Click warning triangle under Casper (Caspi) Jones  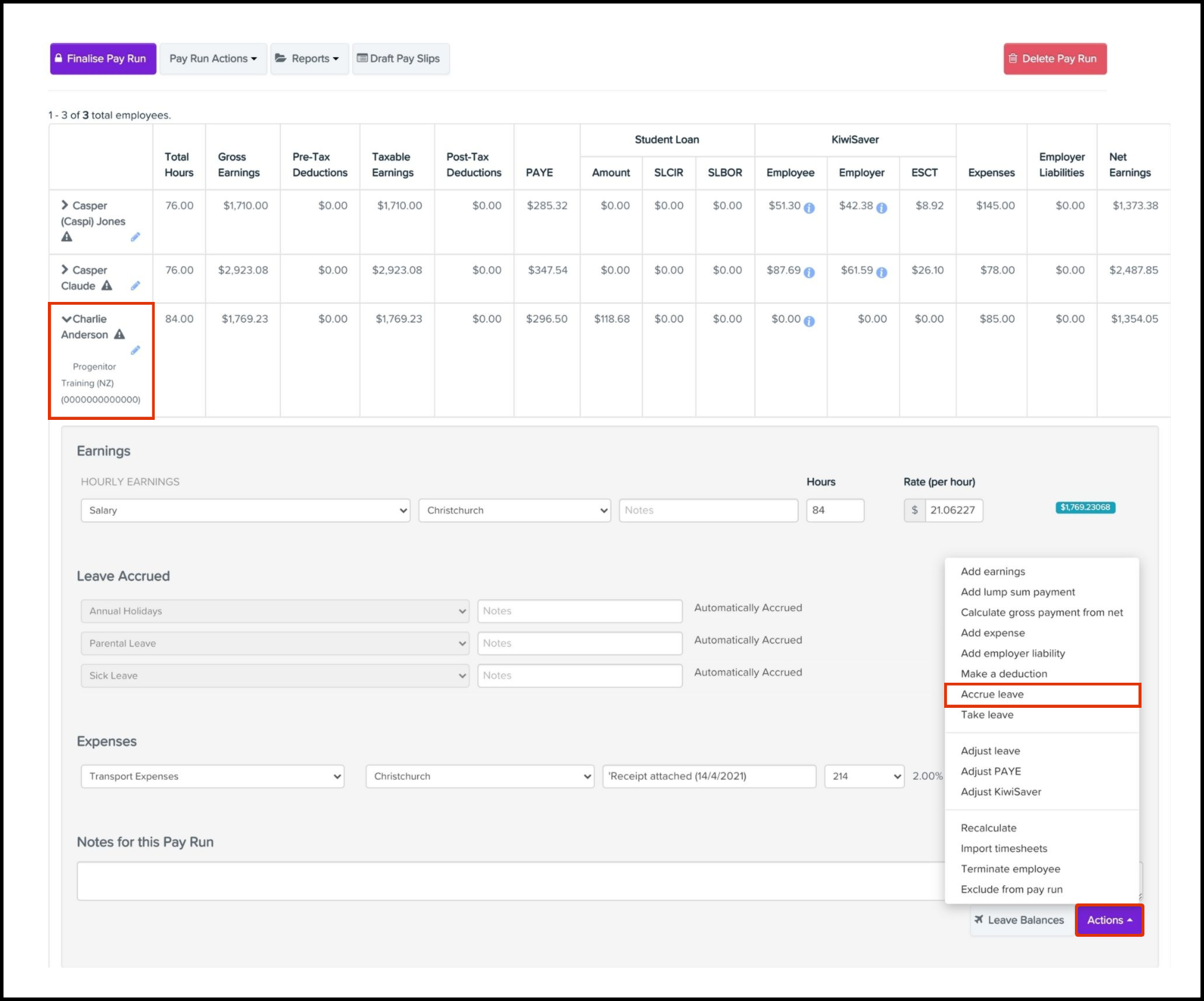tap(67, 237)
